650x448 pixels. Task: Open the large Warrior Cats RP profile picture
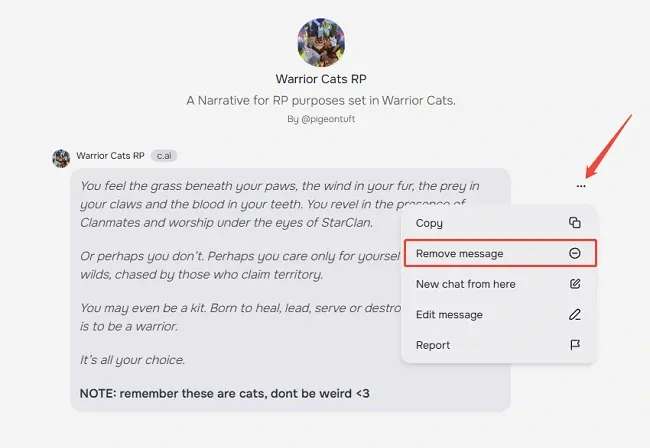point(322,41)
